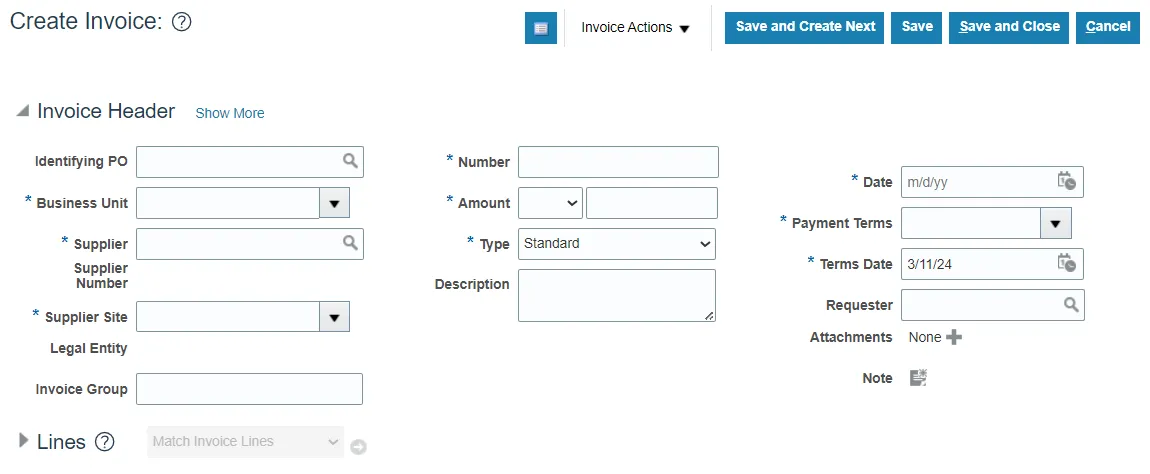Screen dimensions: 1150x474
Task: Open the Note editor icon
Action: click(x=918, y=378)
